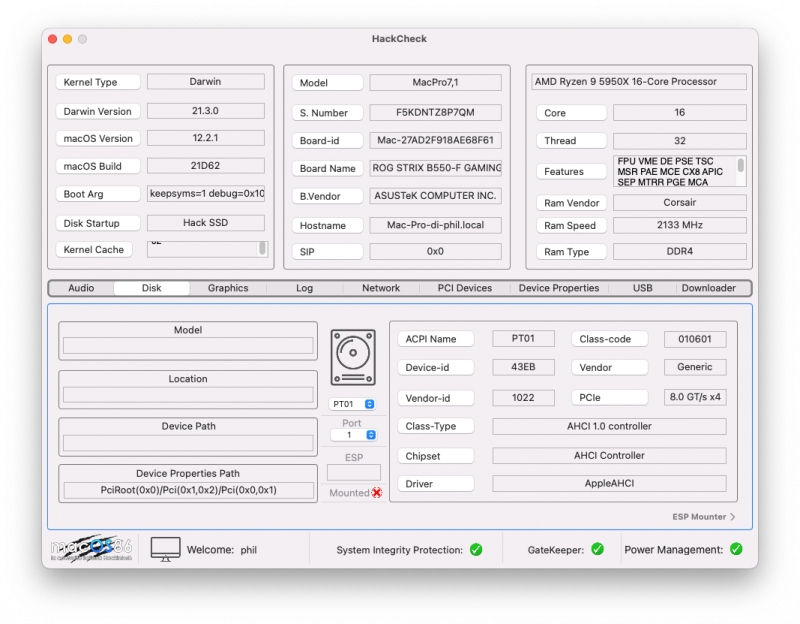
Task: Open the PCI Devices tab
Action: point(465,288)
